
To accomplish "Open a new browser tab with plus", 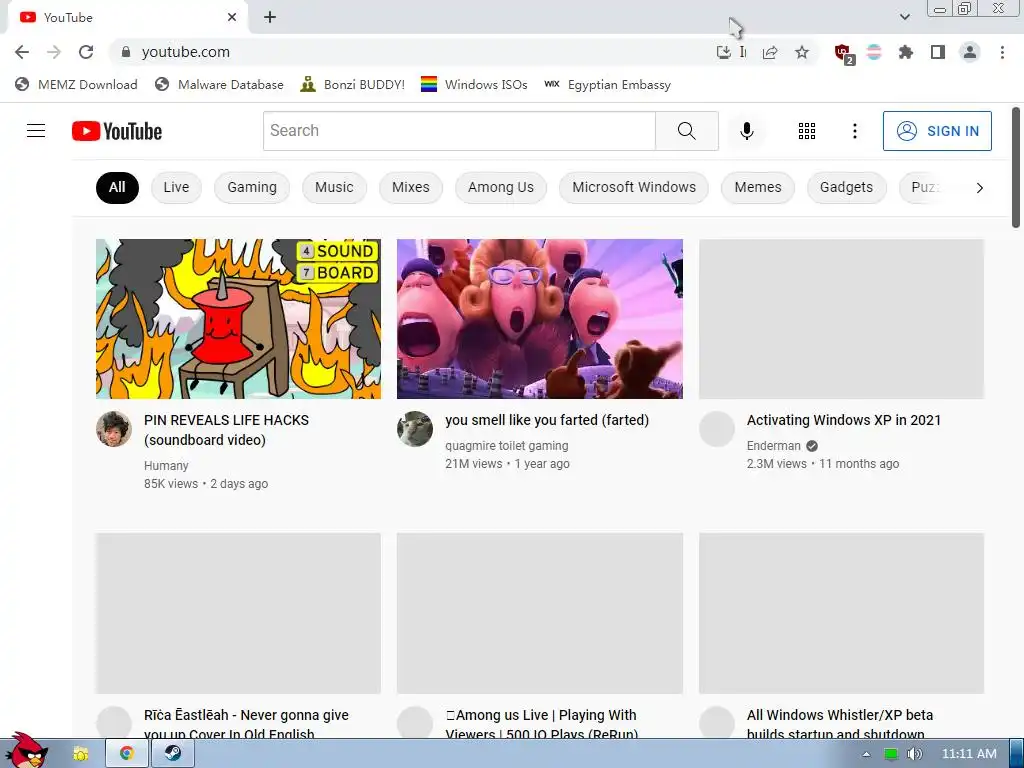I will 270,18.
